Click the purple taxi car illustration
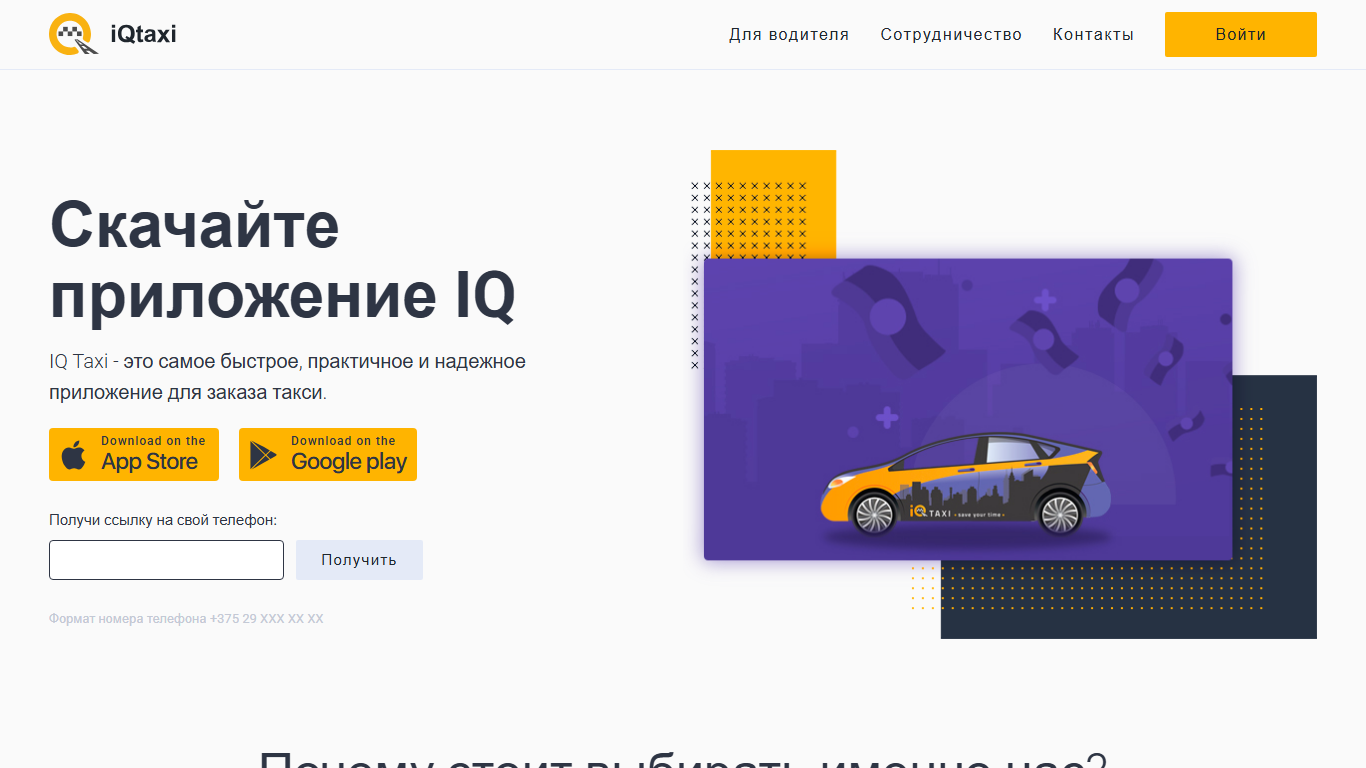 (968, 409)
